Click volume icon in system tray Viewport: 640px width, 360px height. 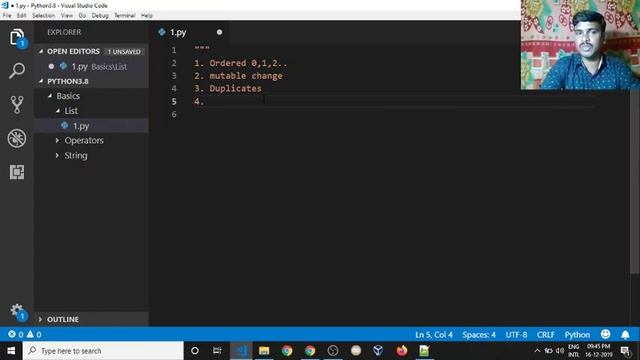point(560,351)
